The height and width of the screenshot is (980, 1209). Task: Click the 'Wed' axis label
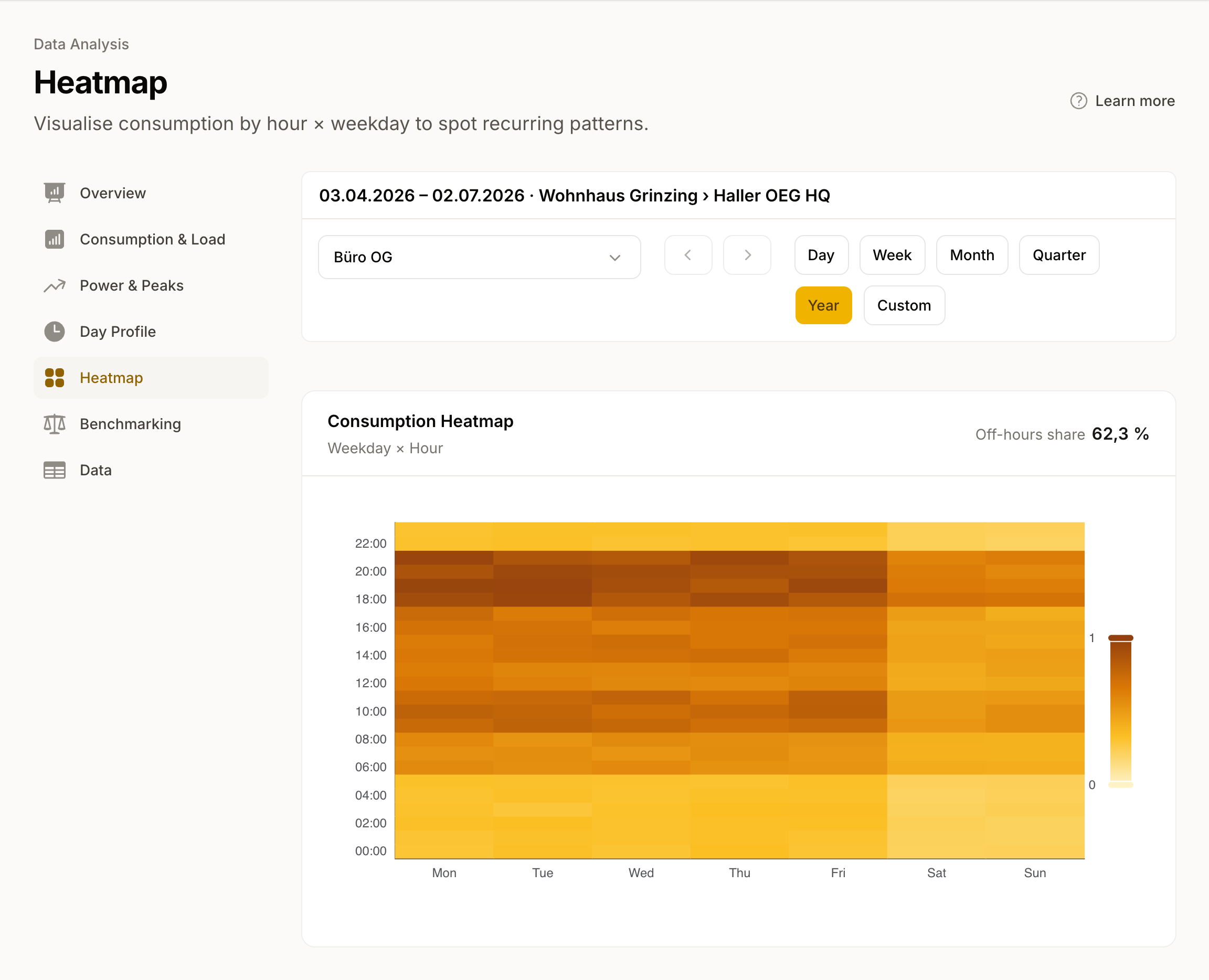(x=641, y=873)
